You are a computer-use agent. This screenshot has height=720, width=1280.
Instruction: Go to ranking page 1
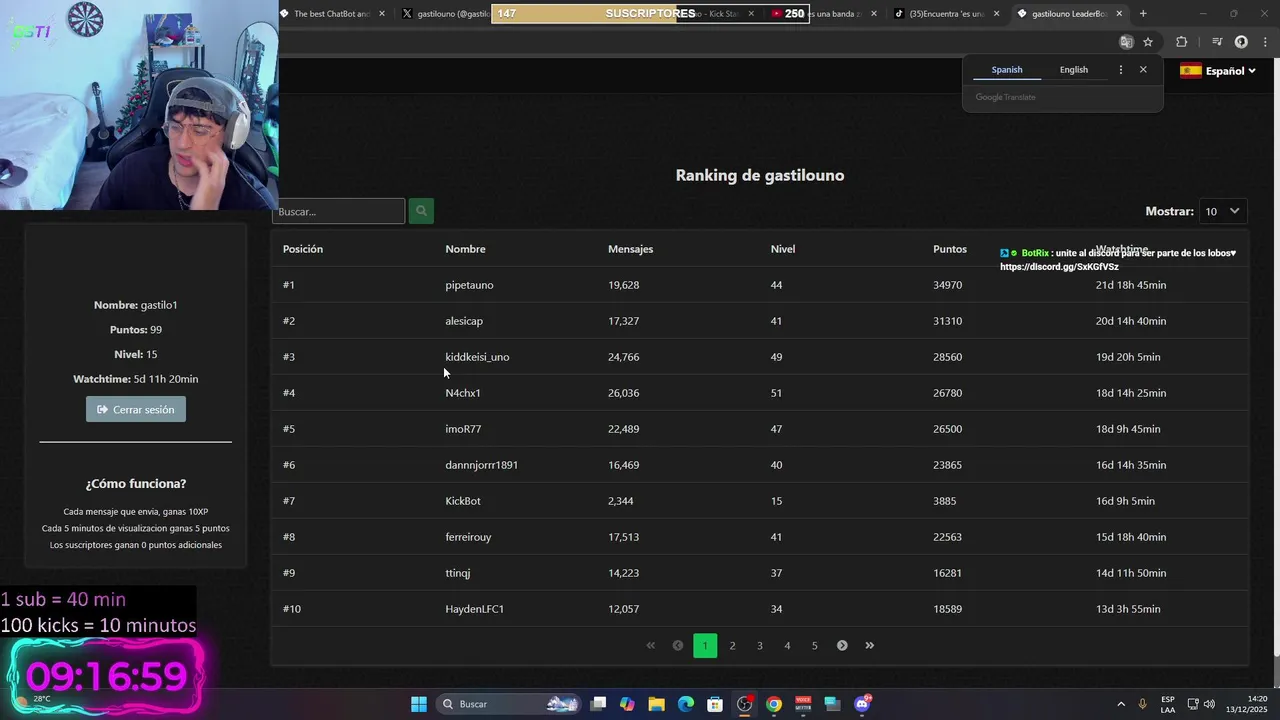(705, 645)
